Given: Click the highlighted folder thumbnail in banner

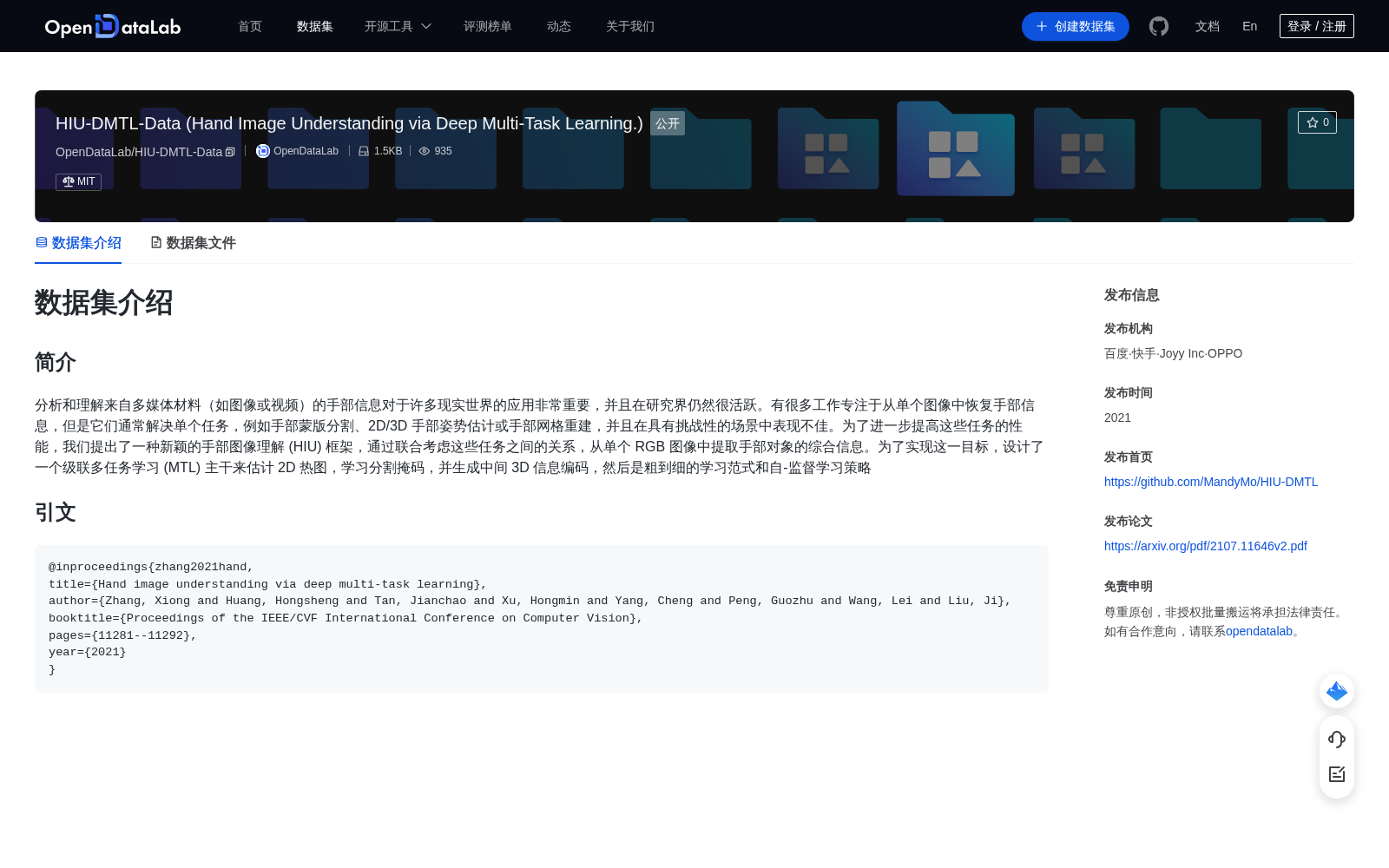Looking at the screenshot, I should (x=955, y=148).
